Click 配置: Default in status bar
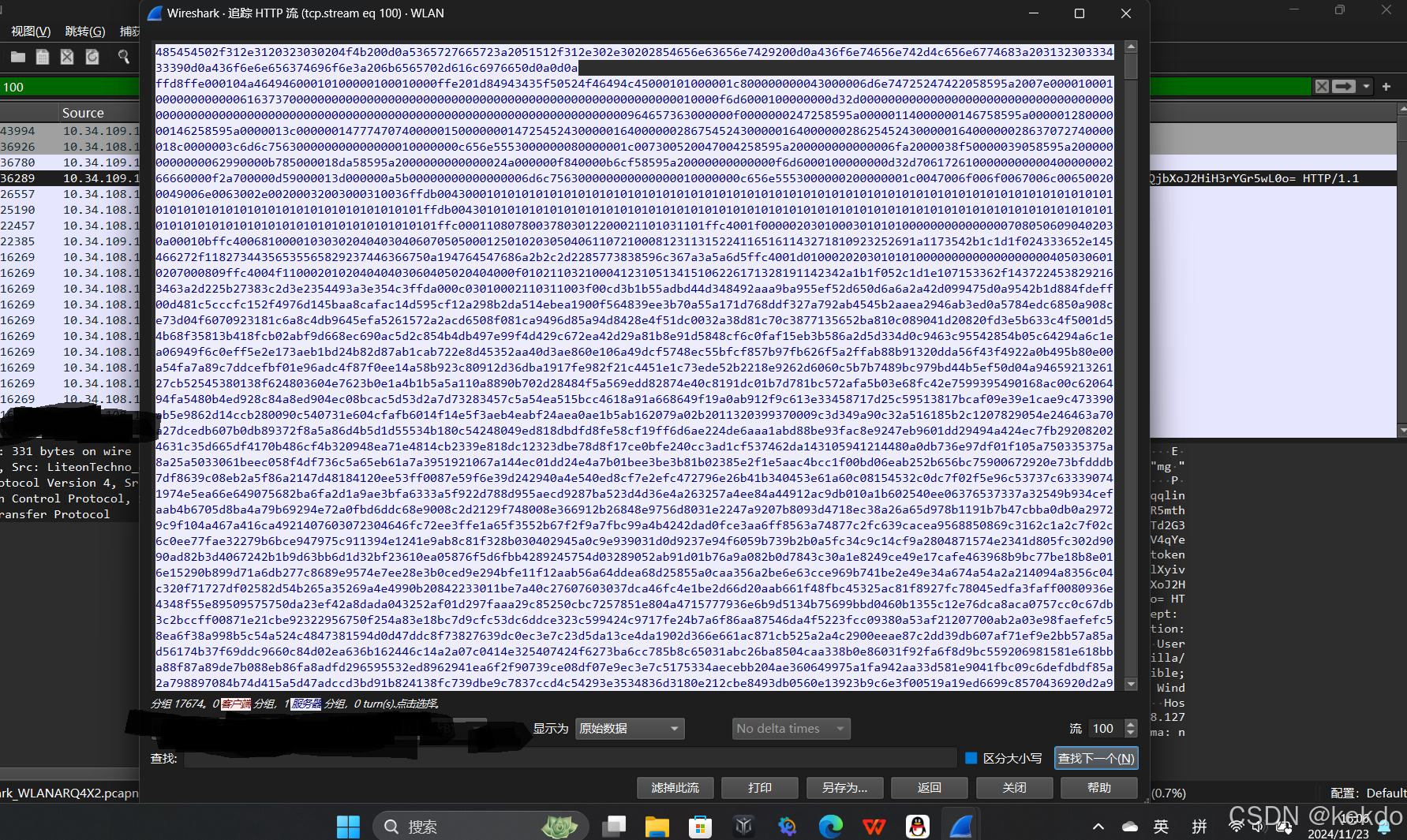1407x840 pixels. pyautogui.click(x=1368, y=793)
